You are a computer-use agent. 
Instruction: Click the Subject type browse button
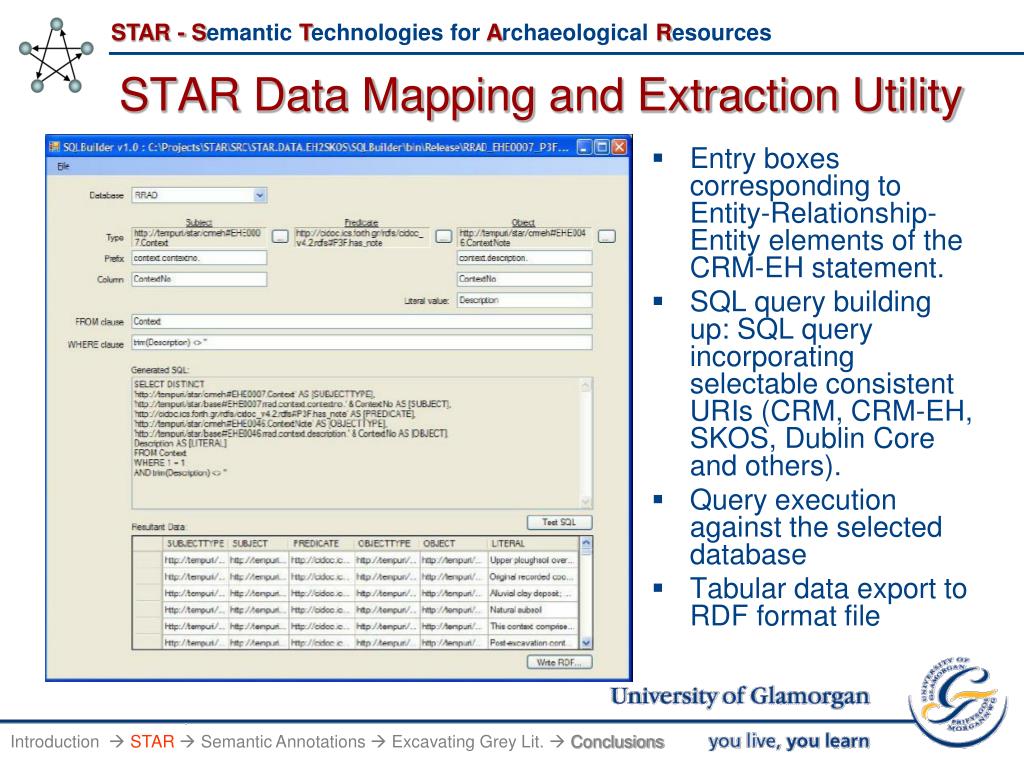pos(280,236)
